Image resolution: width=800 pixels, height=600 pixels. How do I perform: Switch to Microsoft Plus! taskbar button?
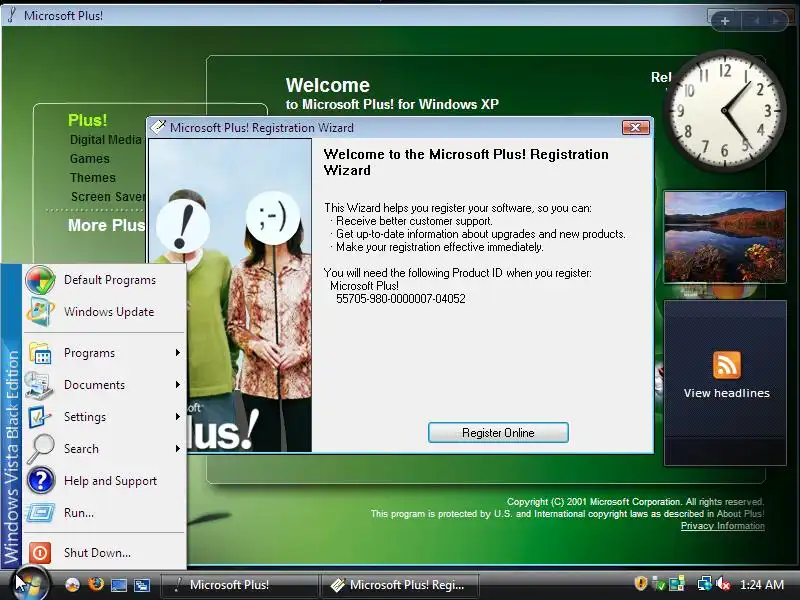click(239, 585)
